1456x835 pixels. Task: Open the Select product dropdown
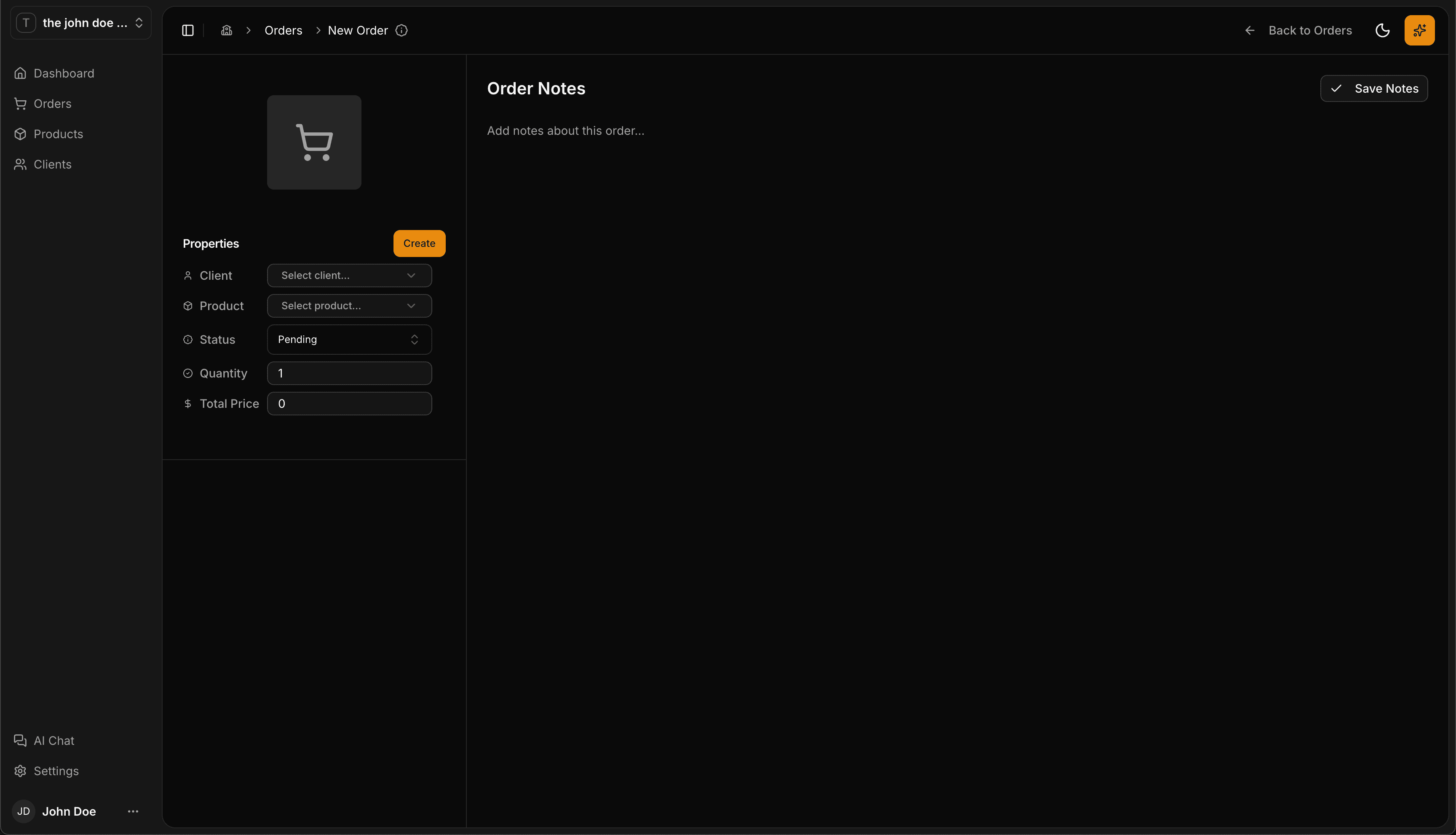pos(349,306)
